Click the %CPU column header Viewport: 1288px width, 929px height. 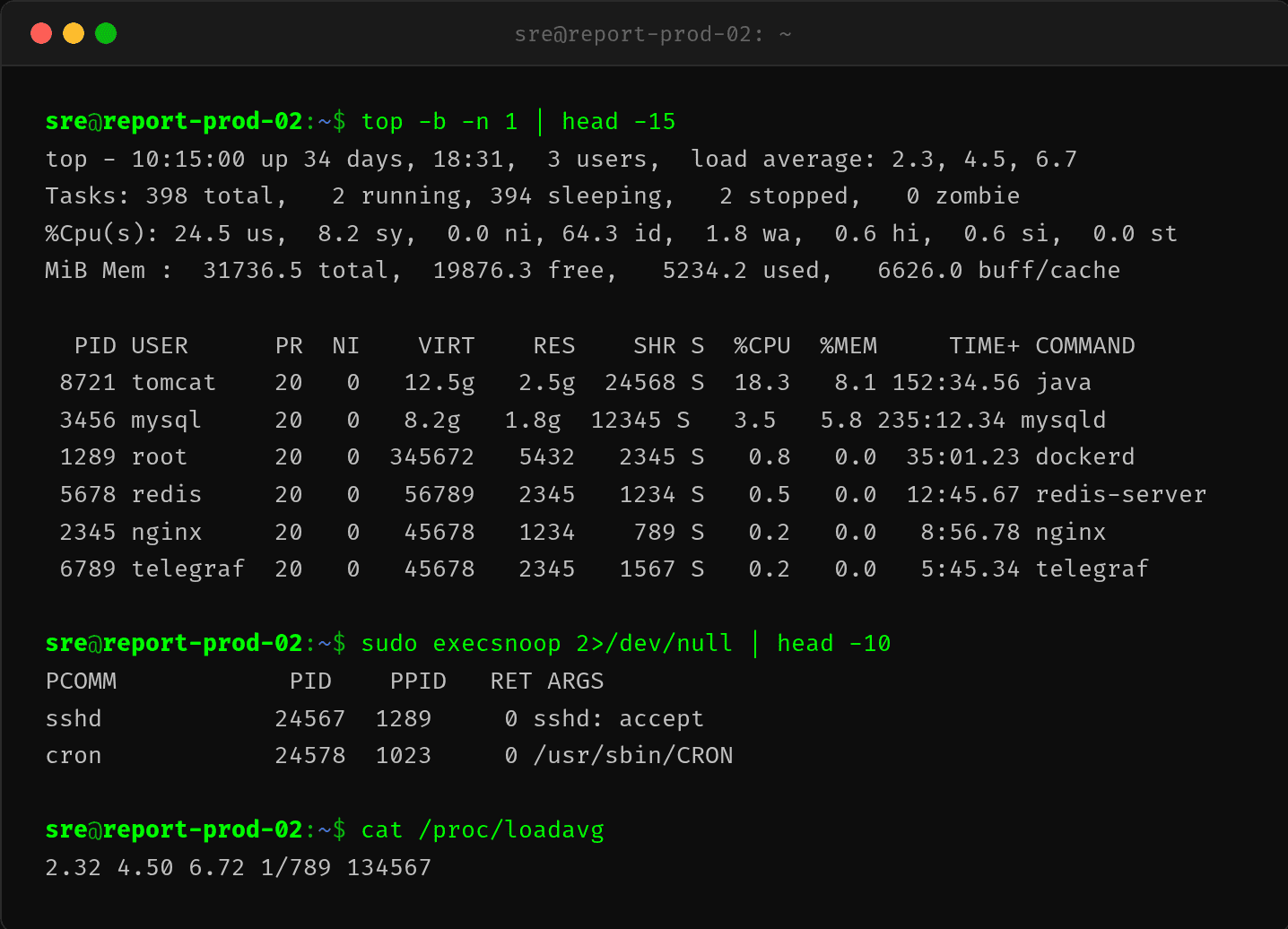point(762,346)
